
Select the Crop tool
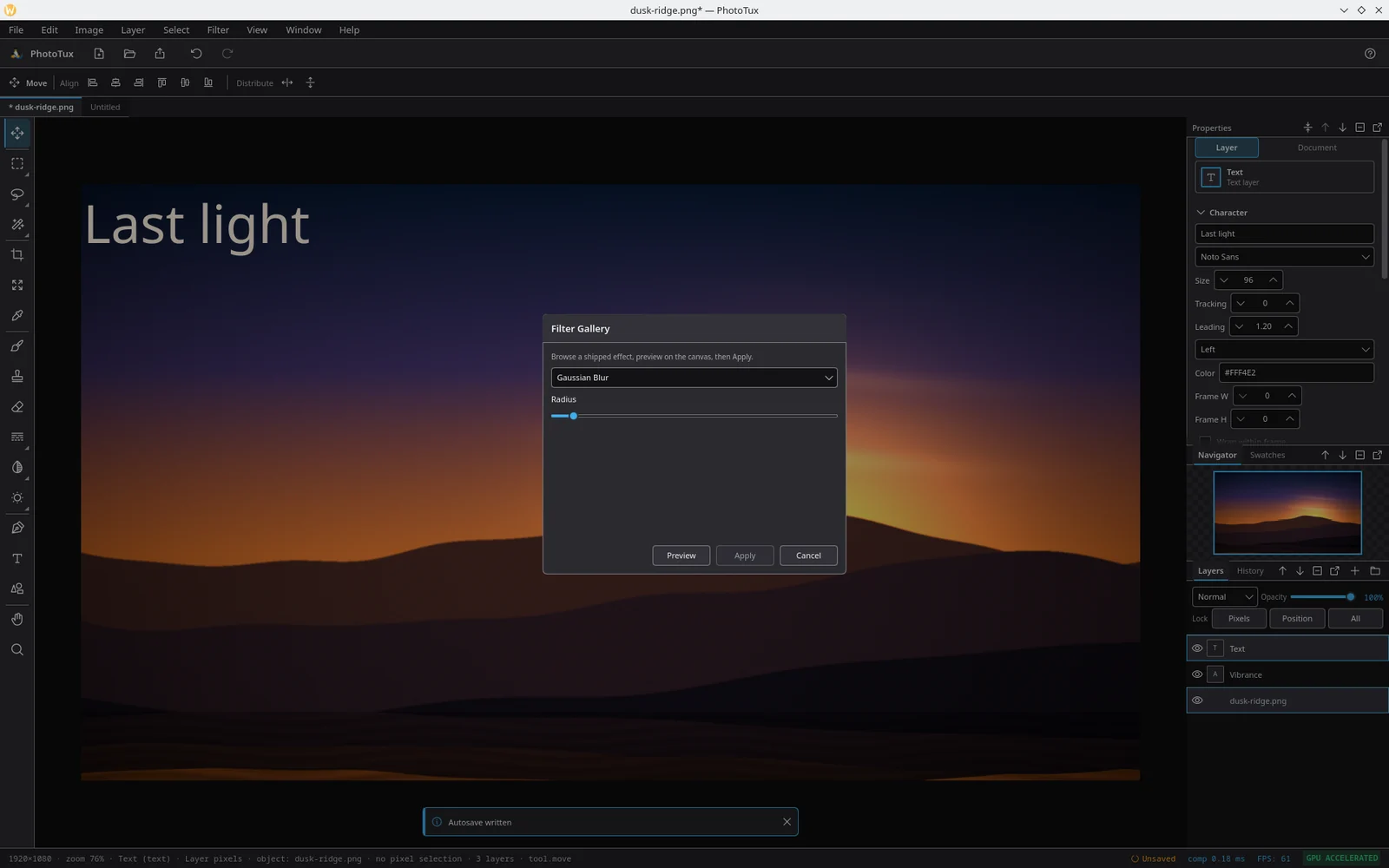[x=17, y=255]
